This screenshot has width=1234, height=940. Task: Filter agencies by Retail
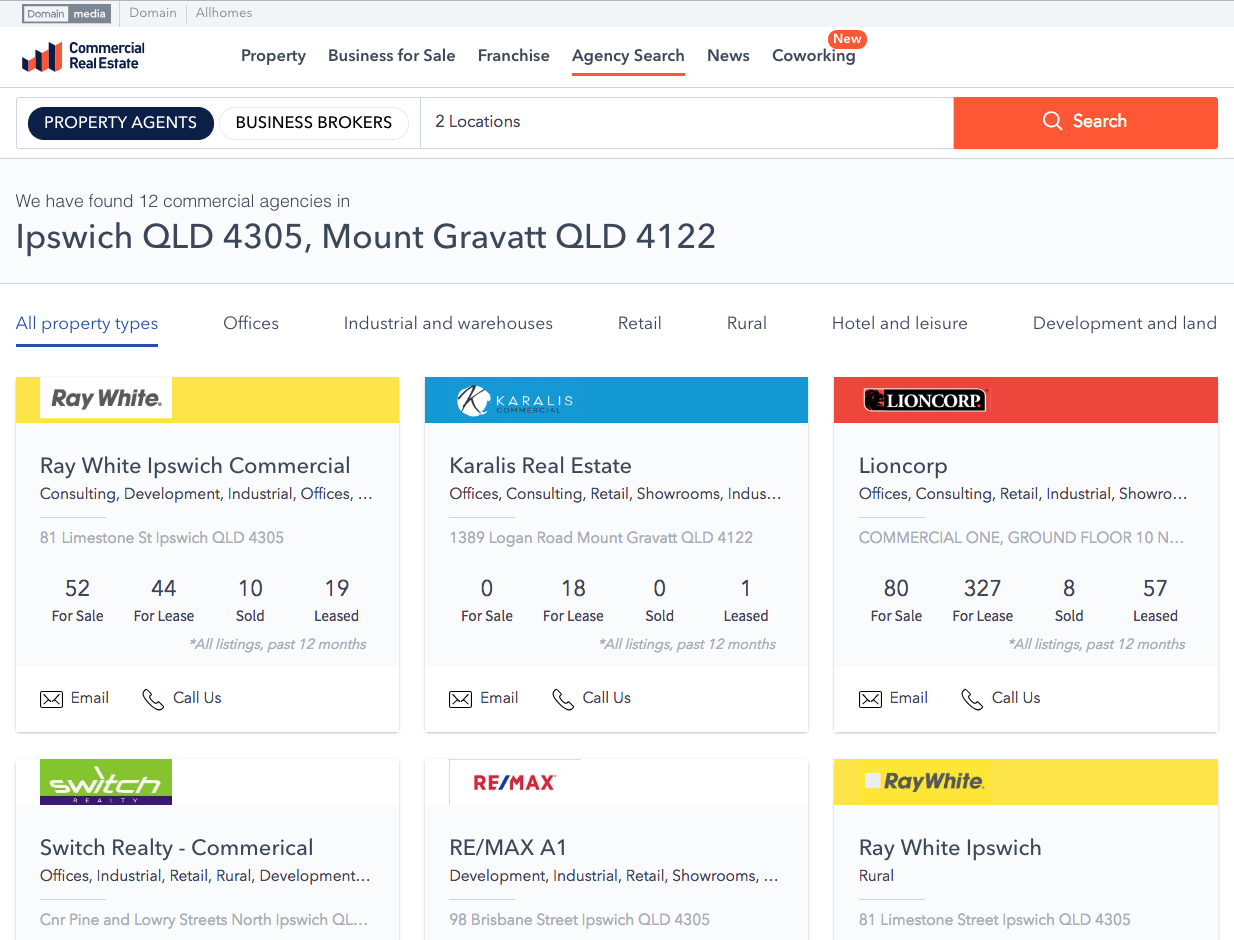pyautogui.click(x=640, y=323)
